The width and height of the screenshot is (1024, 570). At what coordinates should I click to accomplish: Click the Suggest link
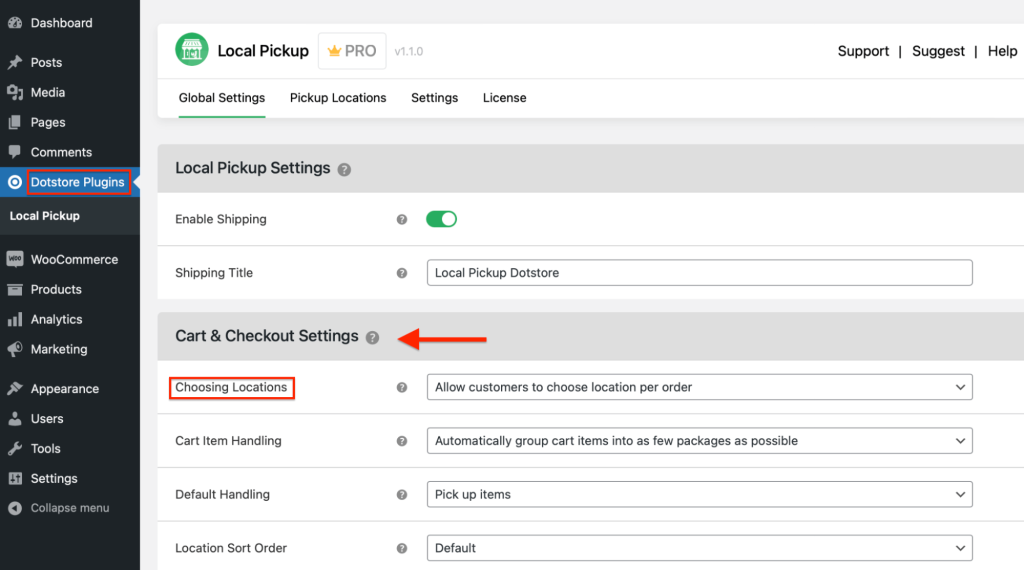[938, 51]
